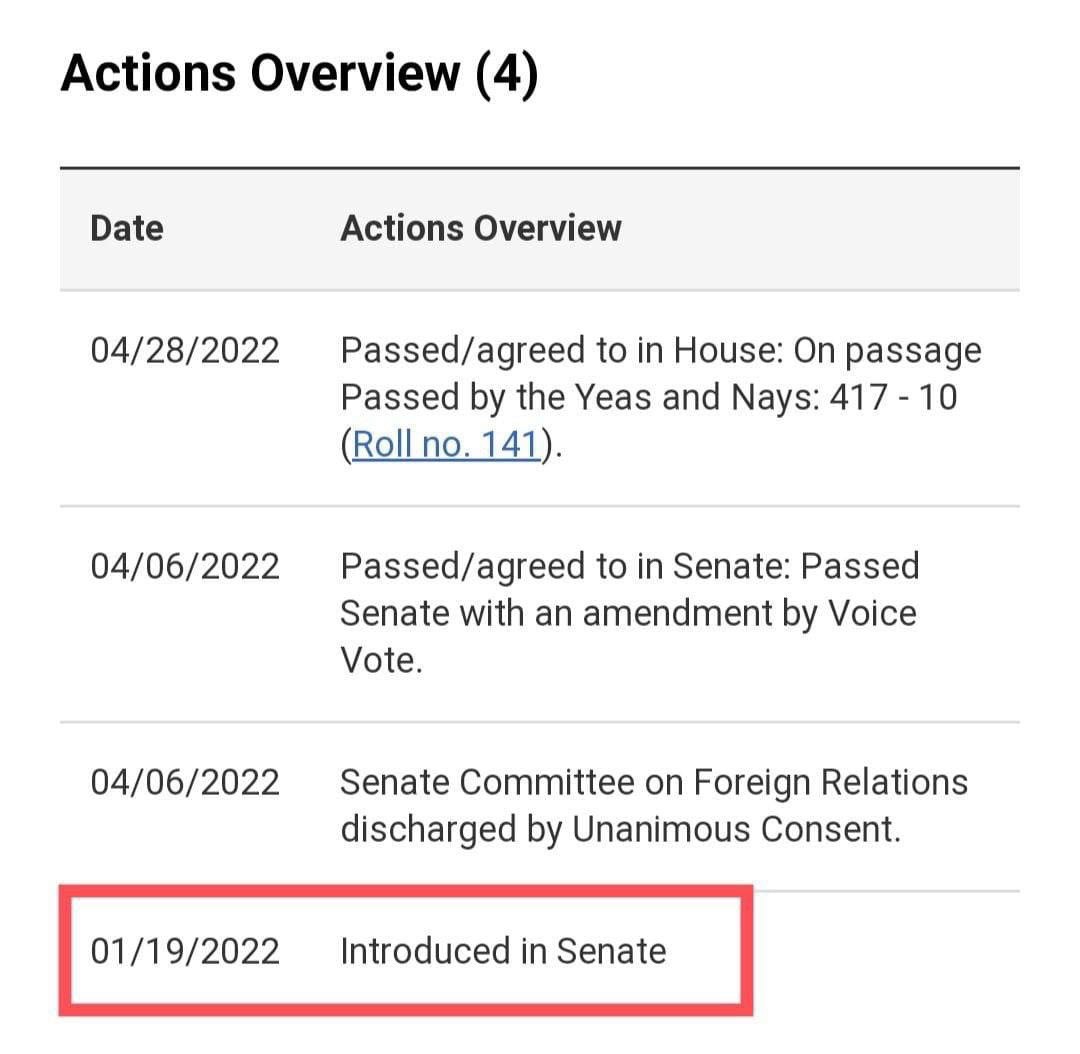Click the 01/19/2022 date cell
The height and width of the screenshot is (1054, 1080).
pos(185,950)
